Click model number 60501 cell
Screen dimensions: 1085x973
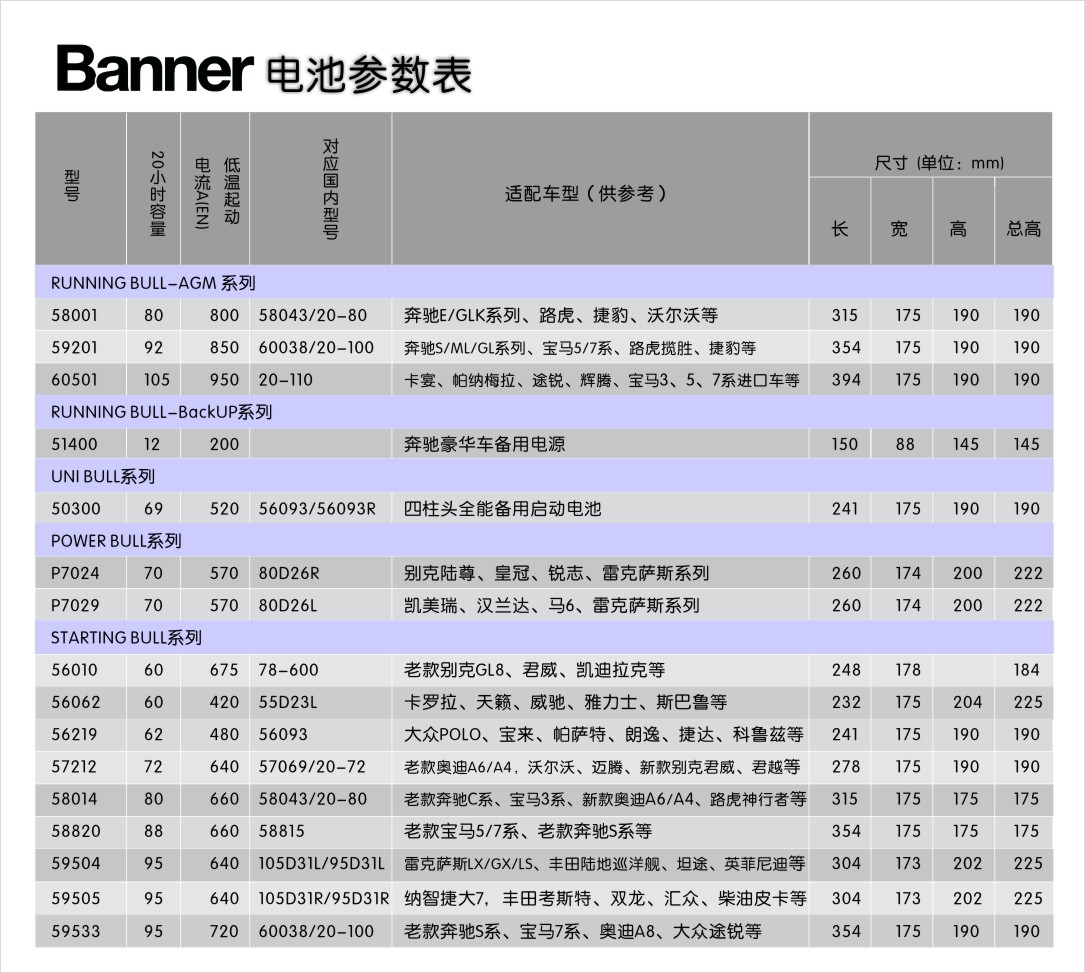pyautogui.click(x=76, y=380)
